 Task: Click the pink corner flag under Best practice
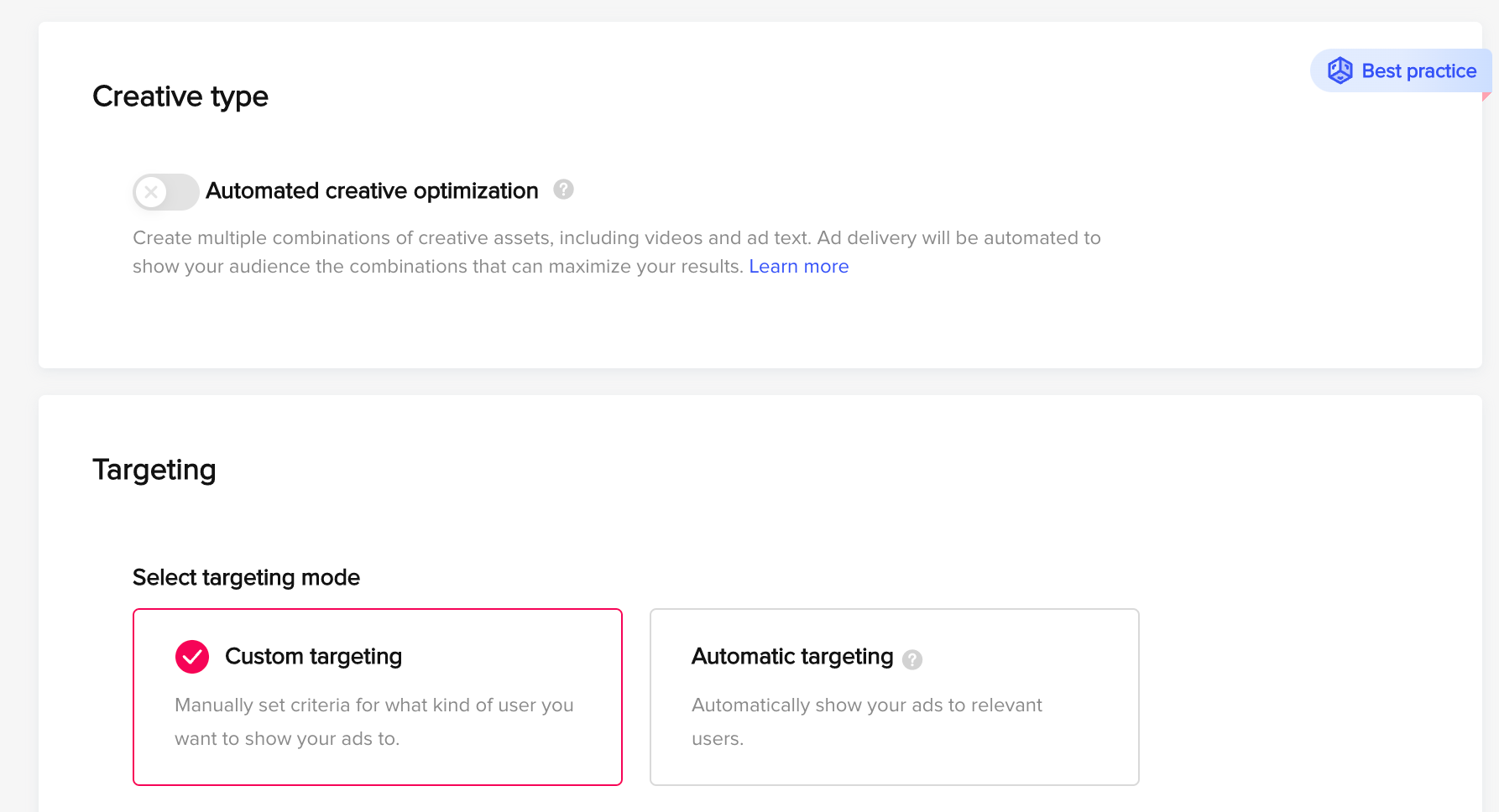[x=1486, y=97]
